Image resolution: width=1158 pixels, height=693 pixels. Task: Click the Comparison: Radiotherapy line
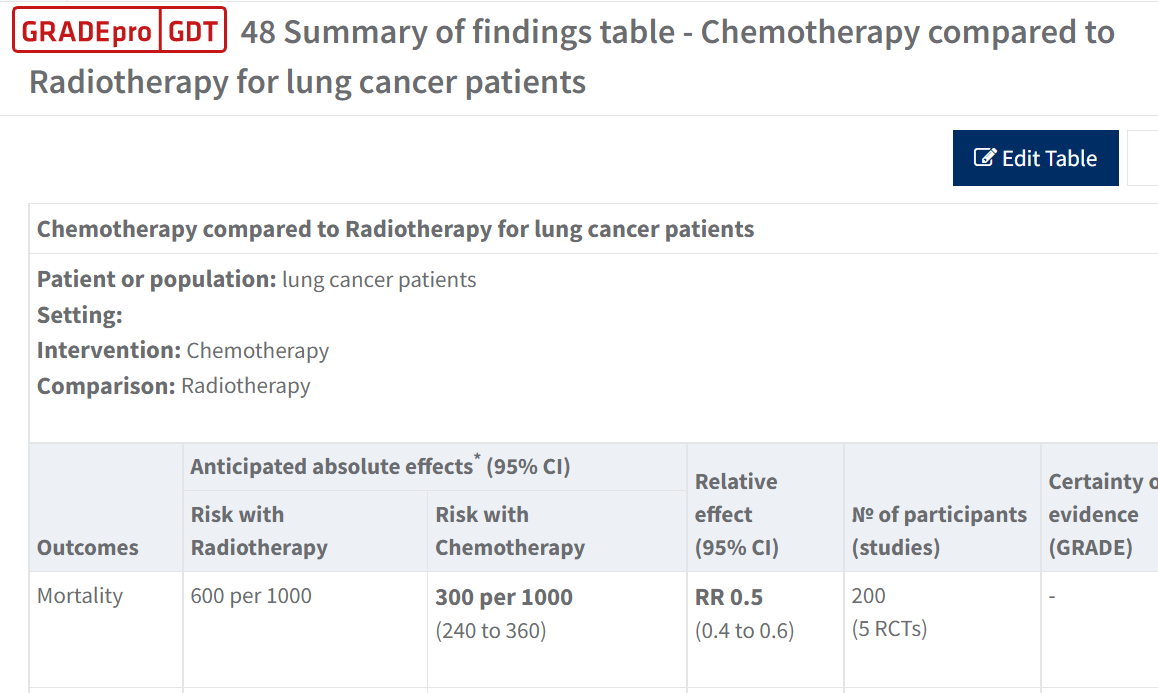[x=174, y=385]
